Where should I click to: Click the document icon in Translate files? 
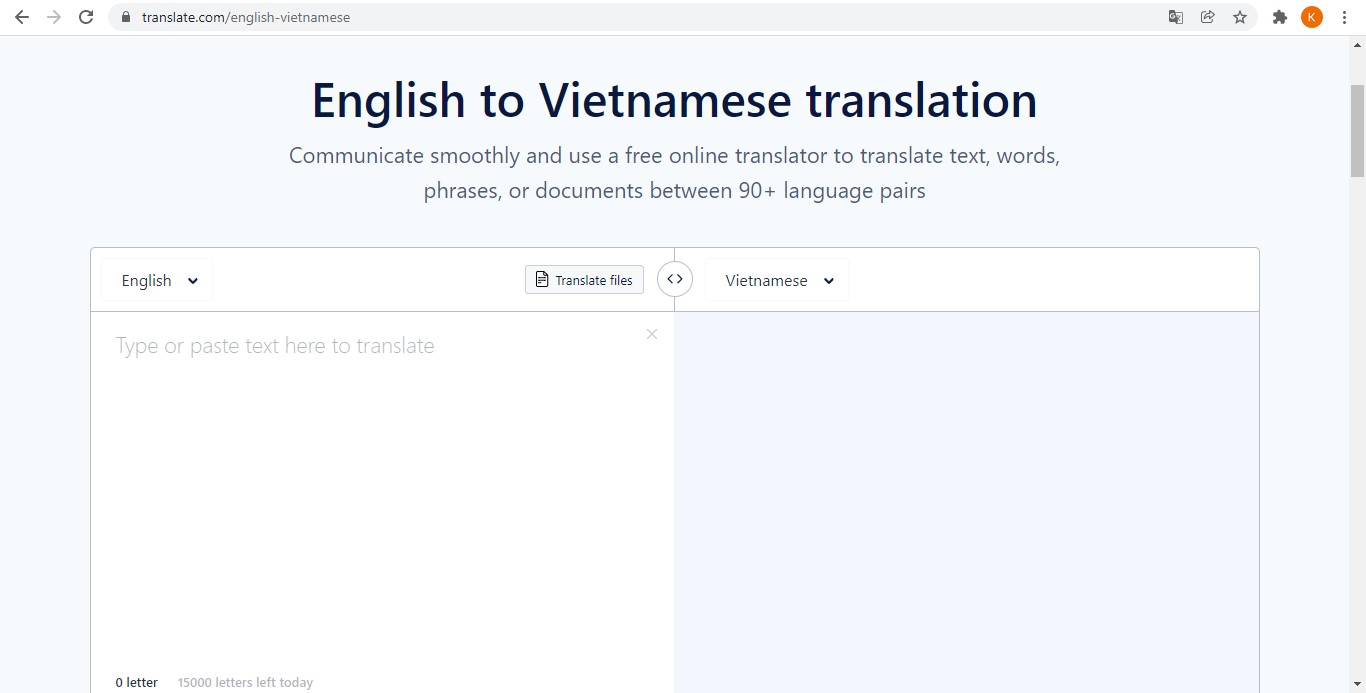point(542,280)
